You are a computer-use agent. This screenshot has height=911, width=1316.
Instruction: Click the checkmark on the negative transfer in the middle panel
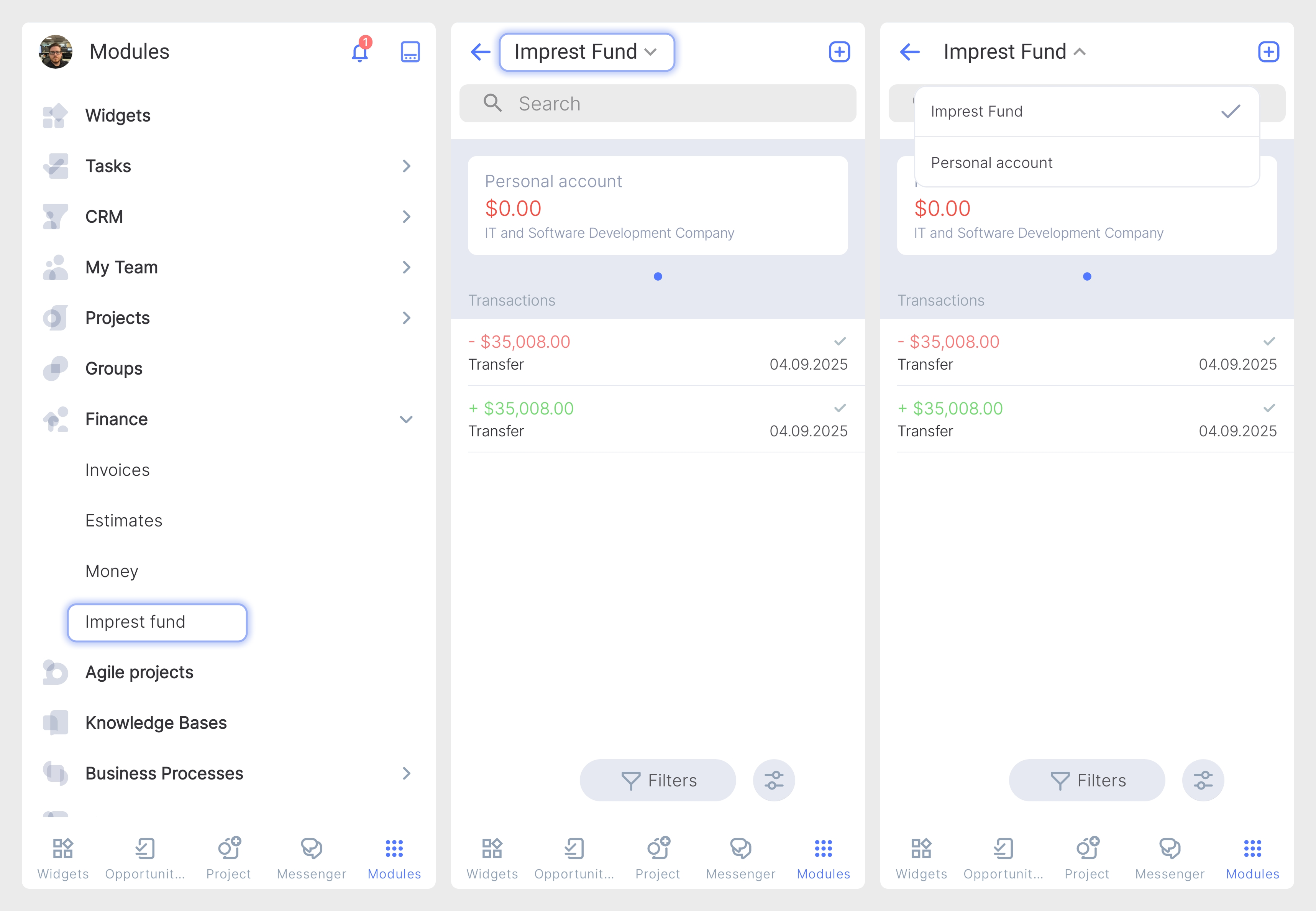click(840, 341)
